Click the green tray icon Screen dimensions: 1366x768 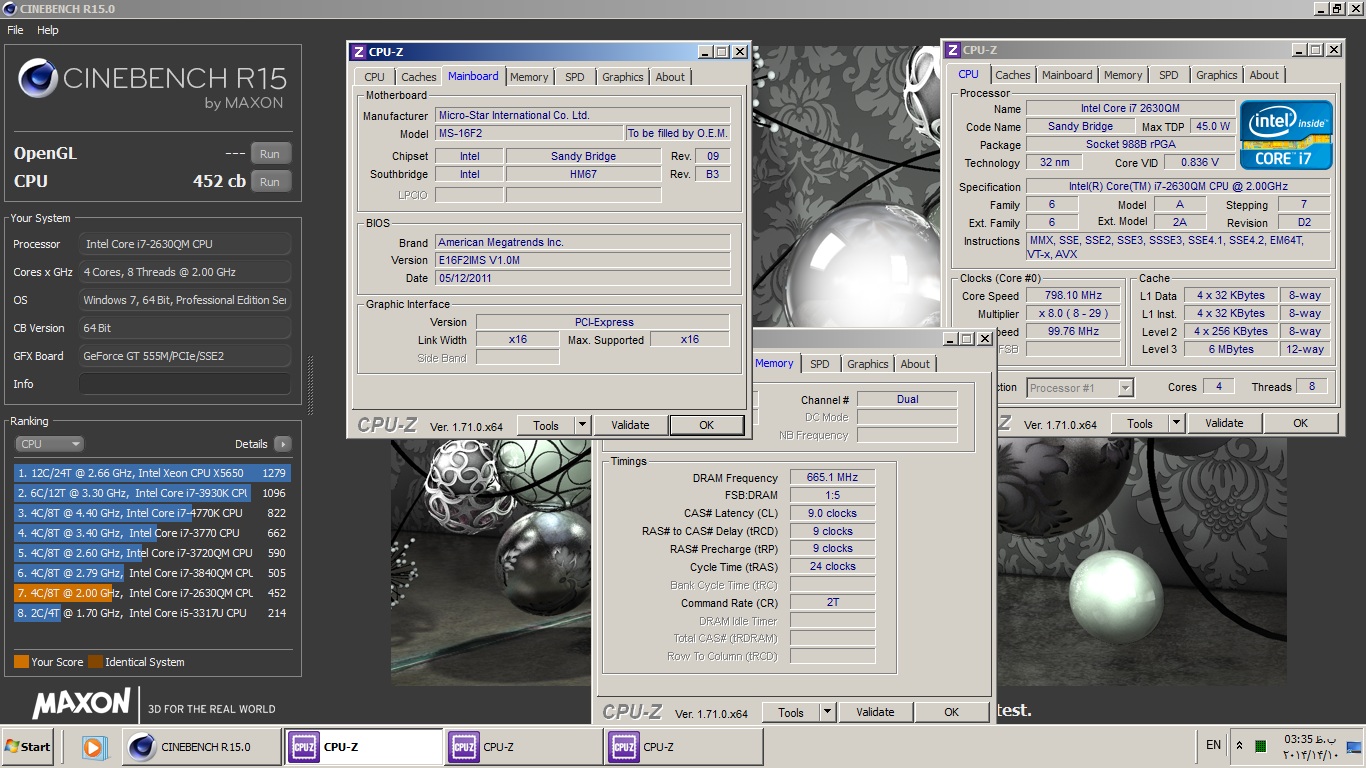coord(1261,747)
